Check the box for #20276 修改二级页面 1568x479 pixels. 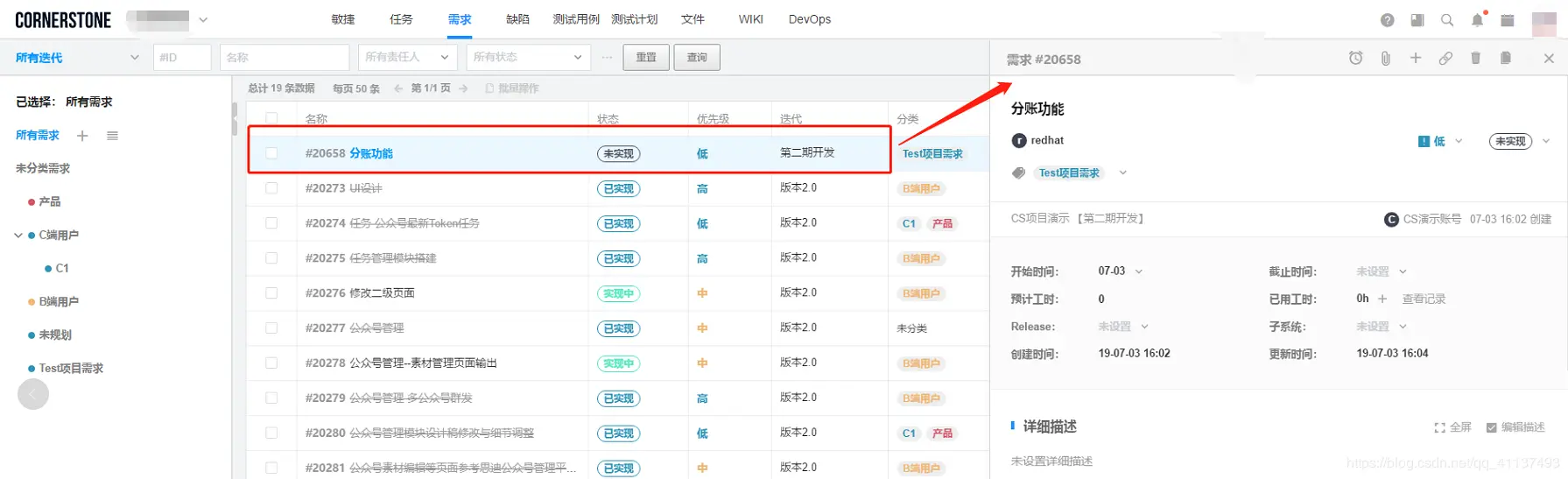click(271, 293)
